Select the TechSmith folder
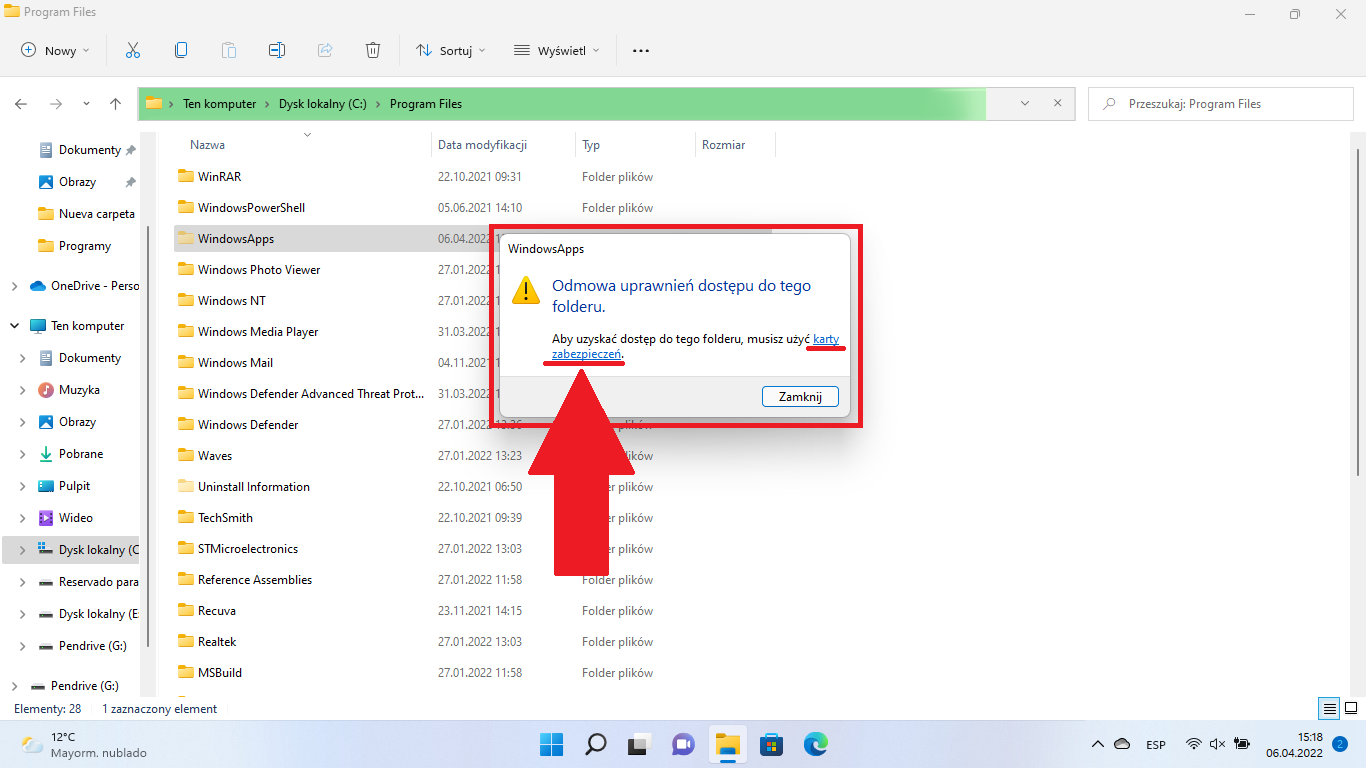The image size is (1366, 768). tap(225, 518)
